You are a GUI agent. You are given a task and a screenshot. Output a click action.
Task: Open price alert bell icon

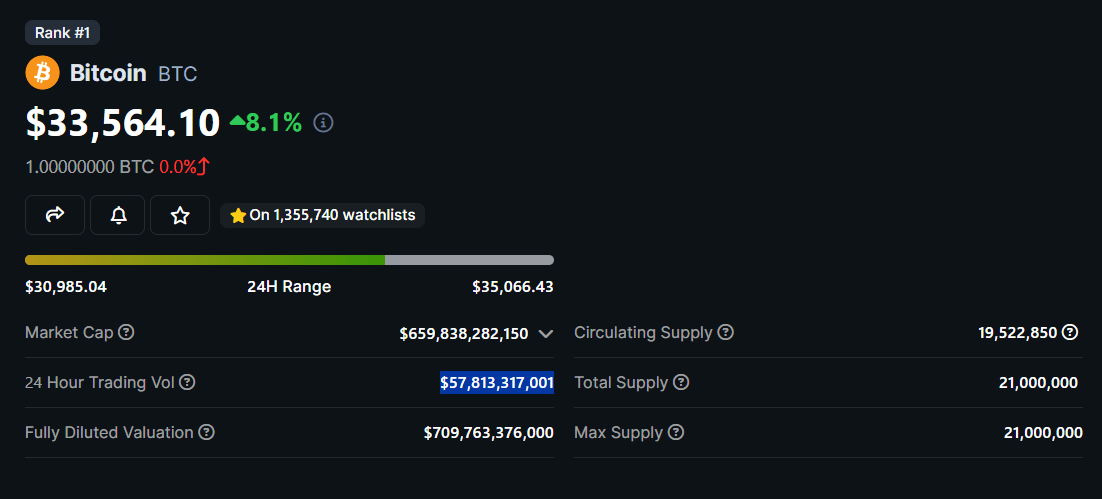118,215
